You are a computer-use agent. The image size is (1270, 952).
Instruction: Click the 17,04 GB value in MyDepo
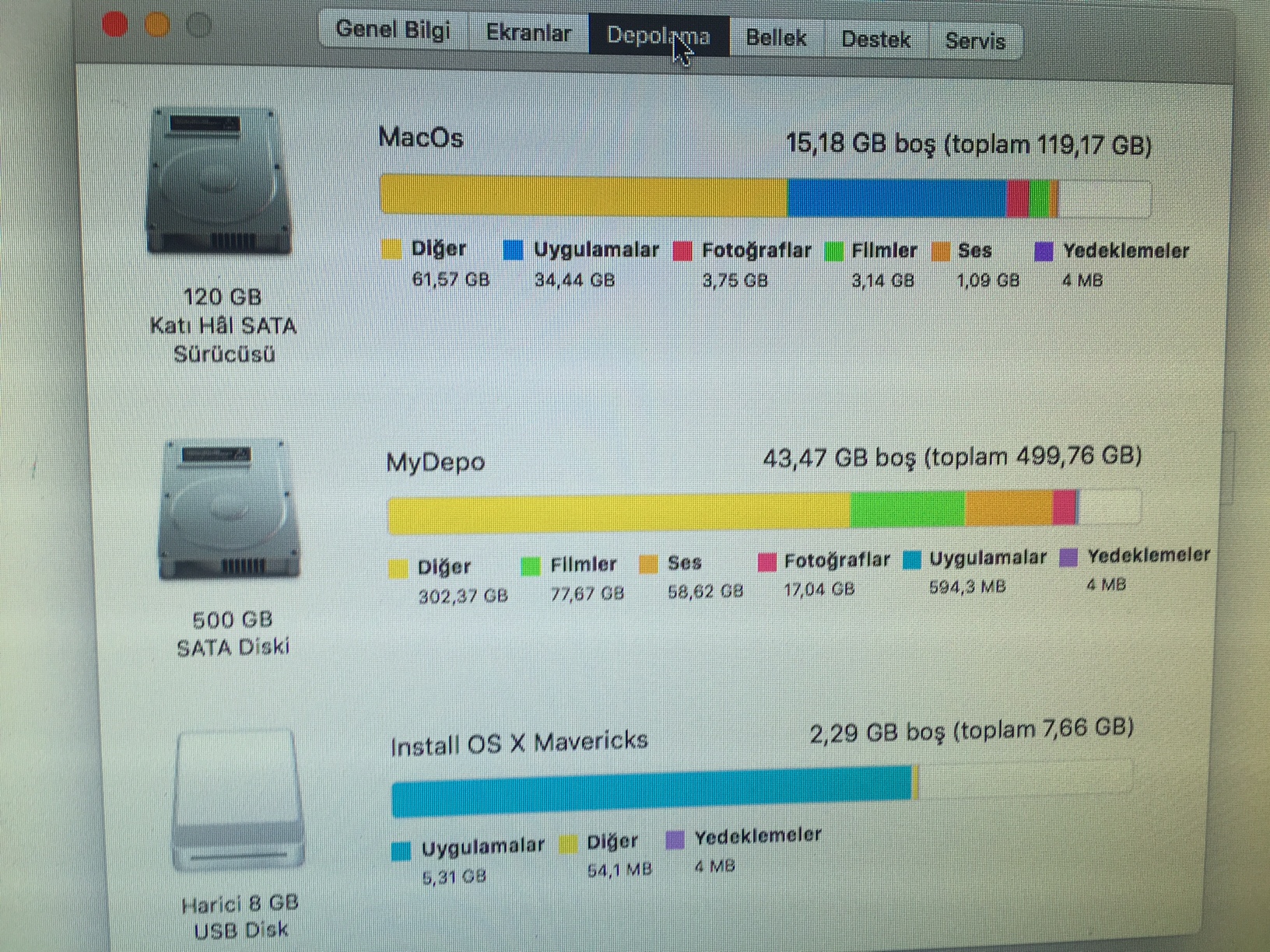819,590
